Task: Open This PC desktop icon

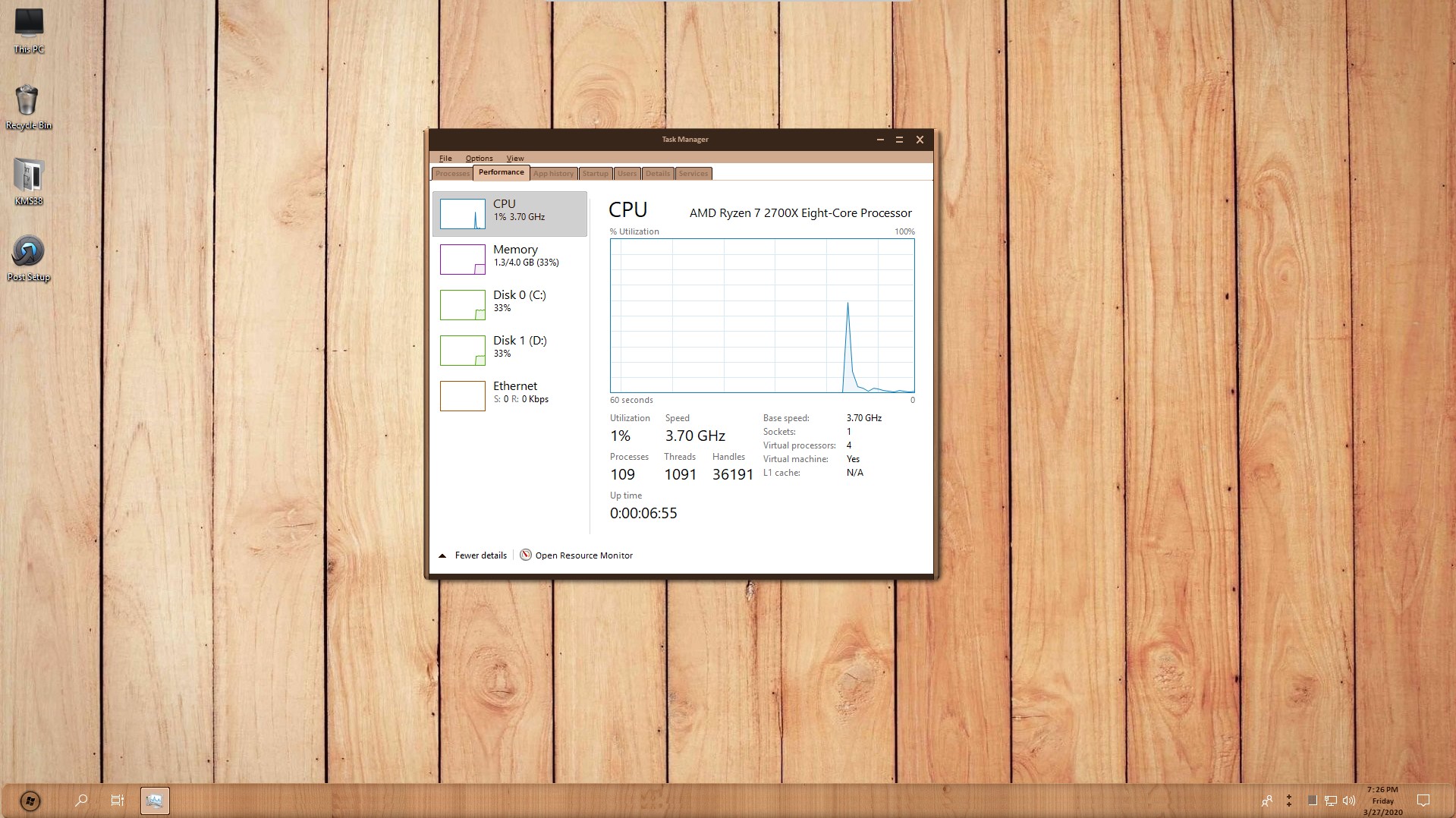Action: [29, 31]
